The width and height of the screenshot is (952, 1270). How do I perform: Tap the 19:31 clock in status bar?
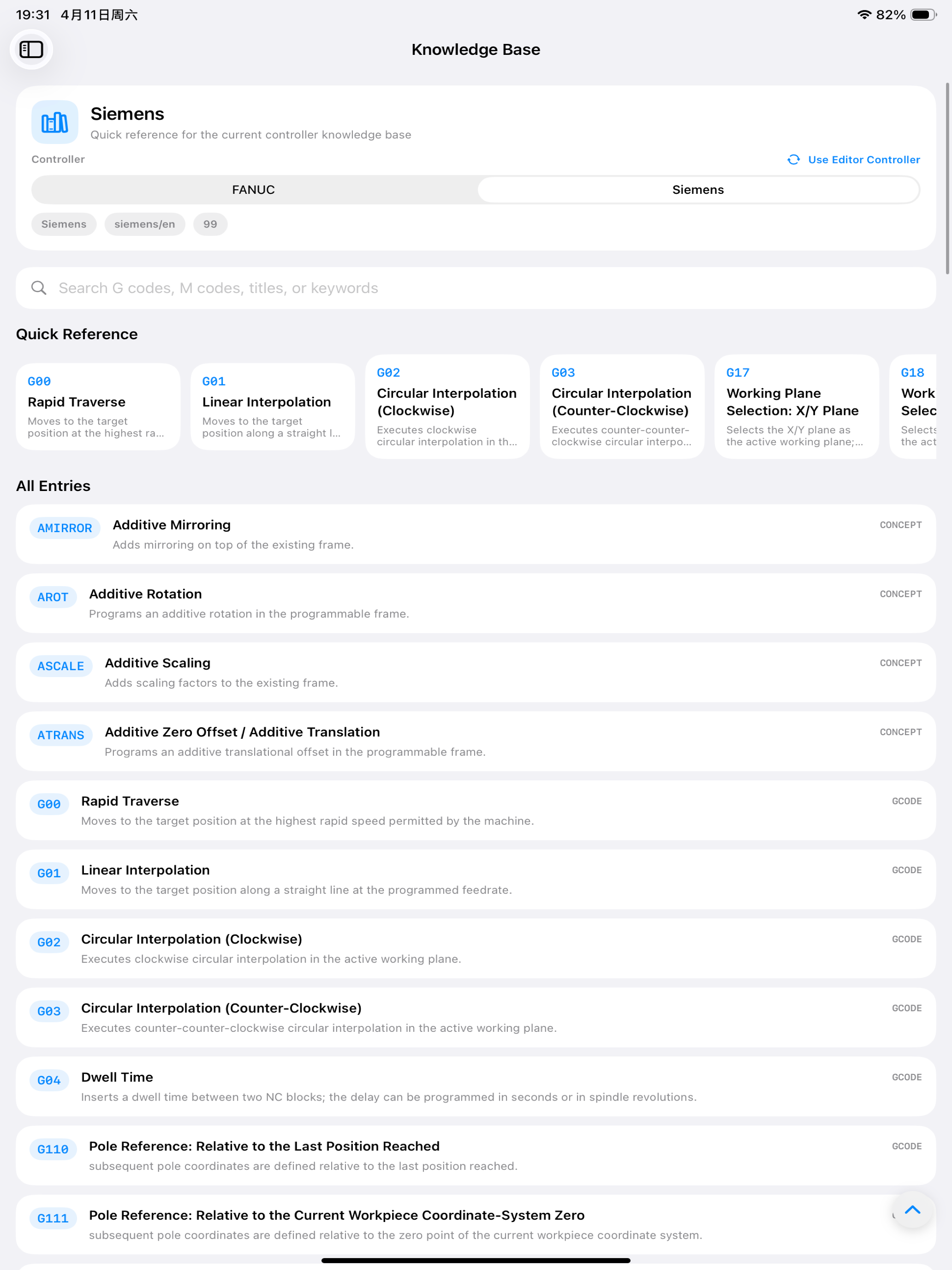[33, 14]
